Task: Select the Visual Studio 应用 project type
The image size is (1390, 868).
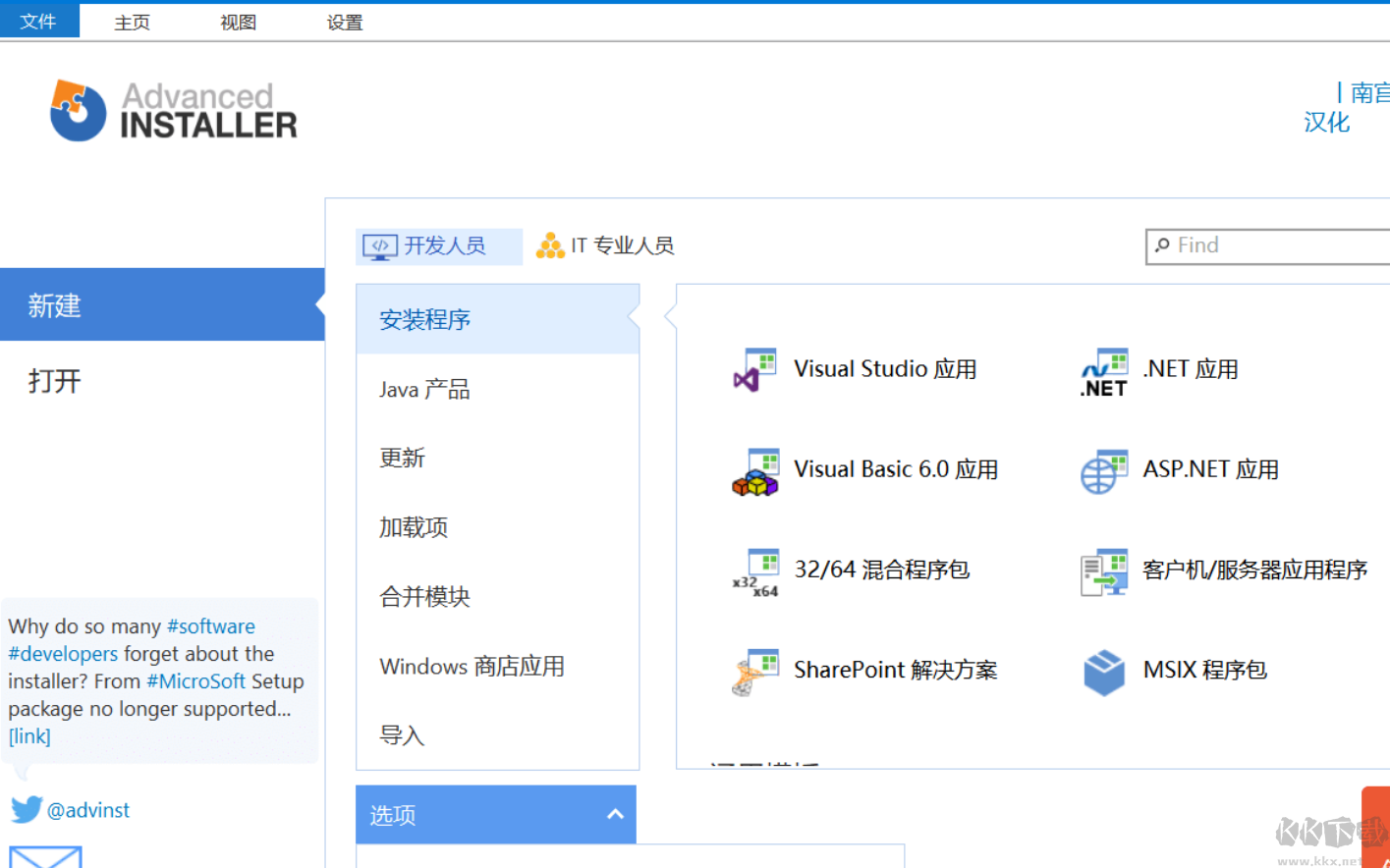Action: [x=884, y=368]
